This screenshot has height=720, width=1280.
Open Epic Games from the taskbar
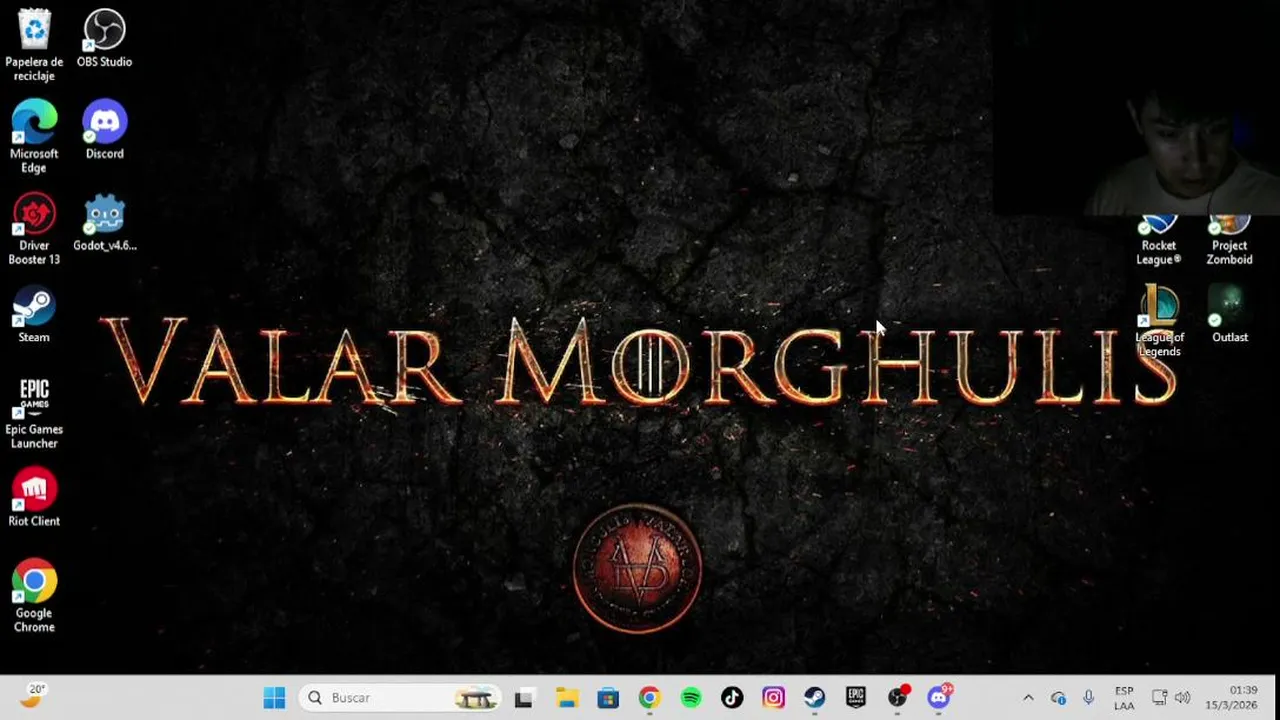[856, 697]
